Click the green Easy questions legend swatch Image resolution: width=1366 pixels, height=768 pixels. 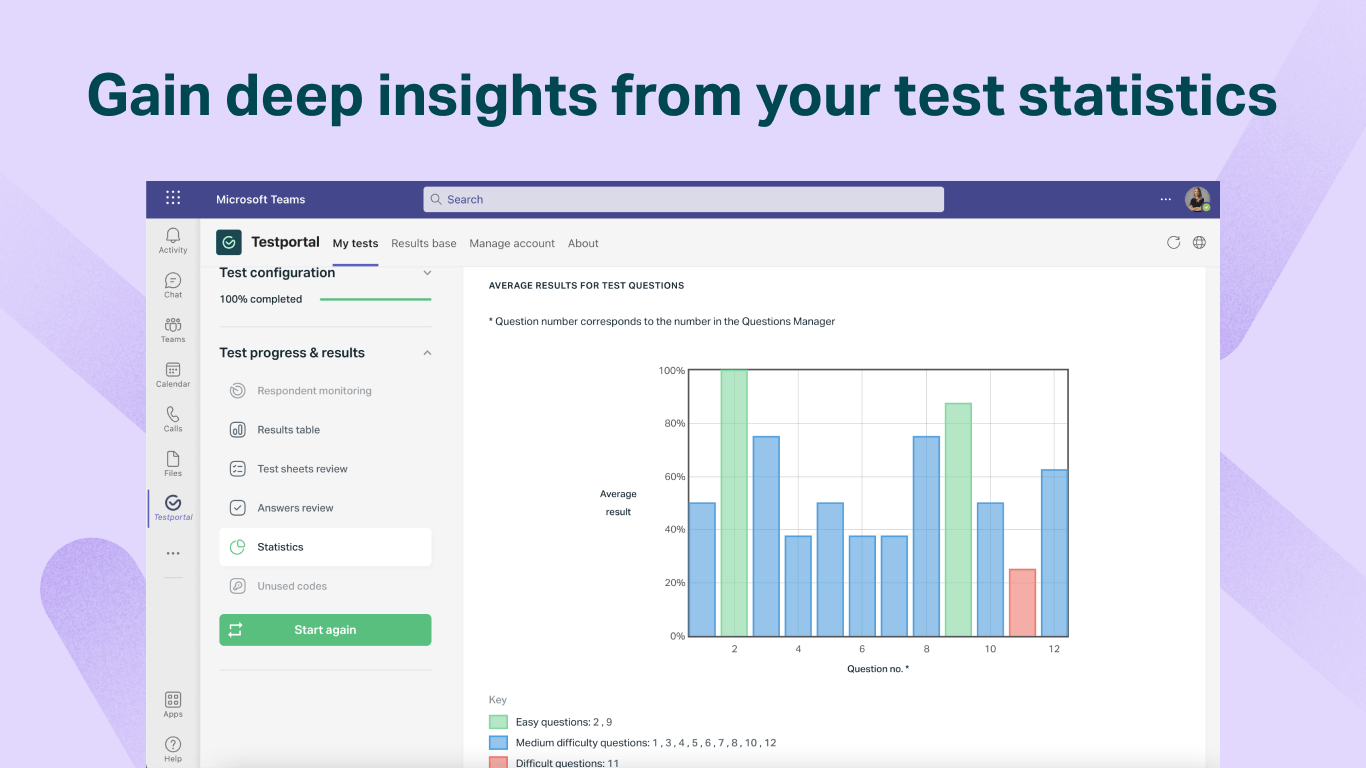click(x=498, y=722)
